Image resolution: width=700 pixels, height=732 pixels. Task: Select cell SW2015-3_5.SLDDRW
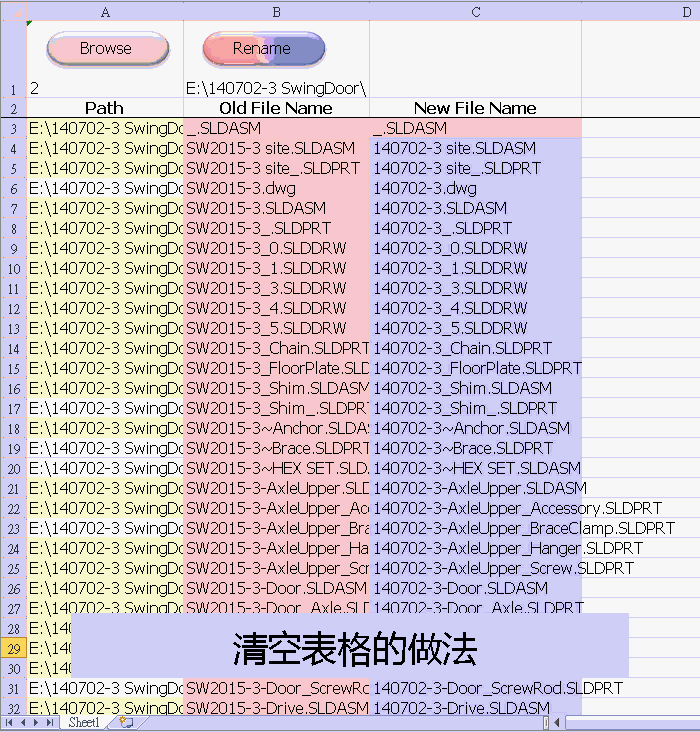[x=276, y=328]
